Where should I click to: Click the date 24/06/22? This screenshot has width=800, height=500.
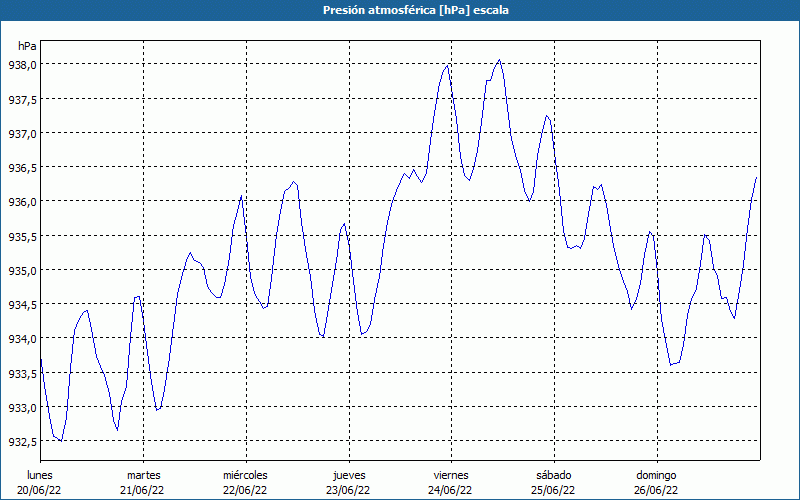pos(450,490)
